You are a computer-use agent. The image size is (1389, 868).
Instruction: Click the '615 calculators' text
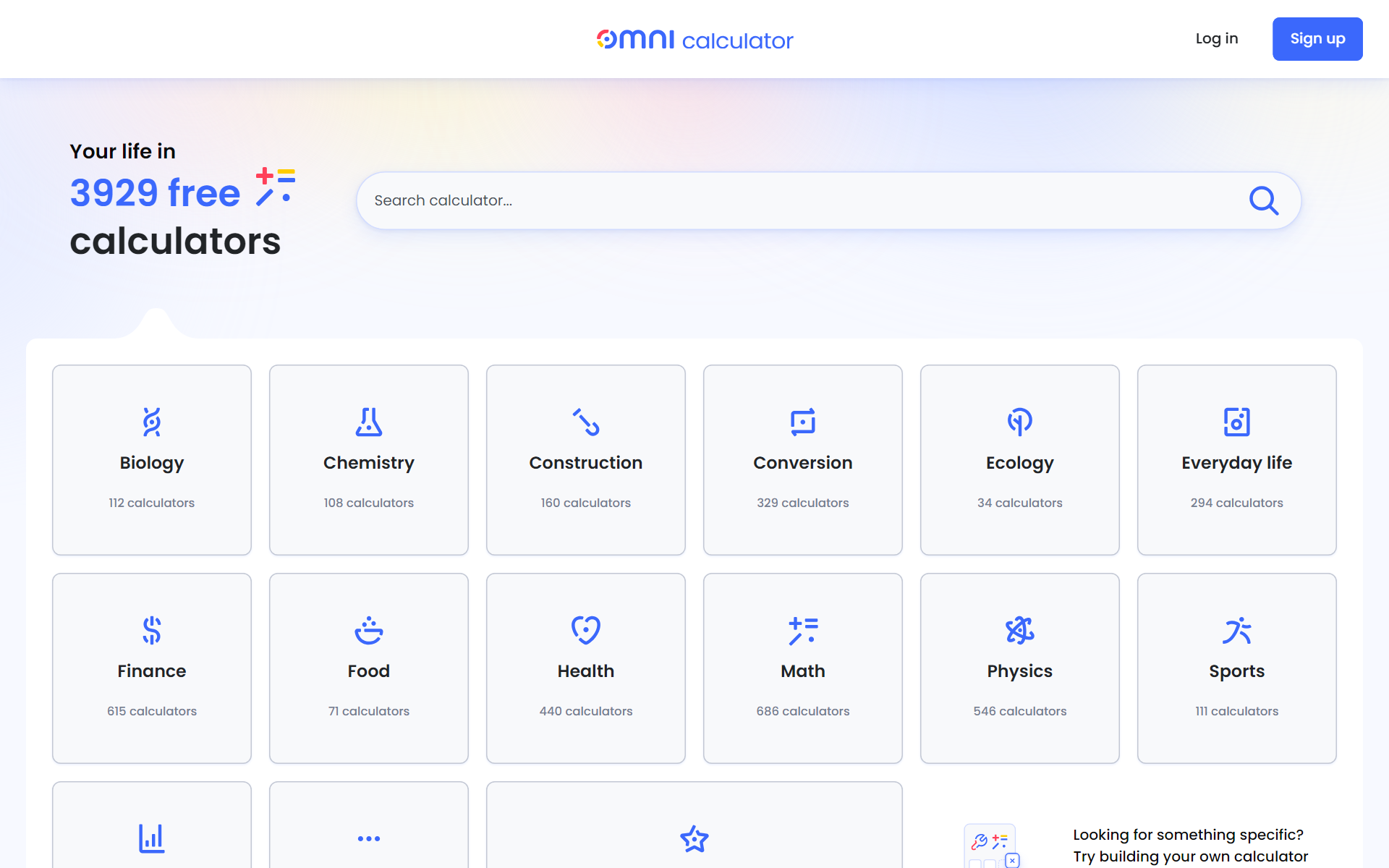(x=152, y=711)
